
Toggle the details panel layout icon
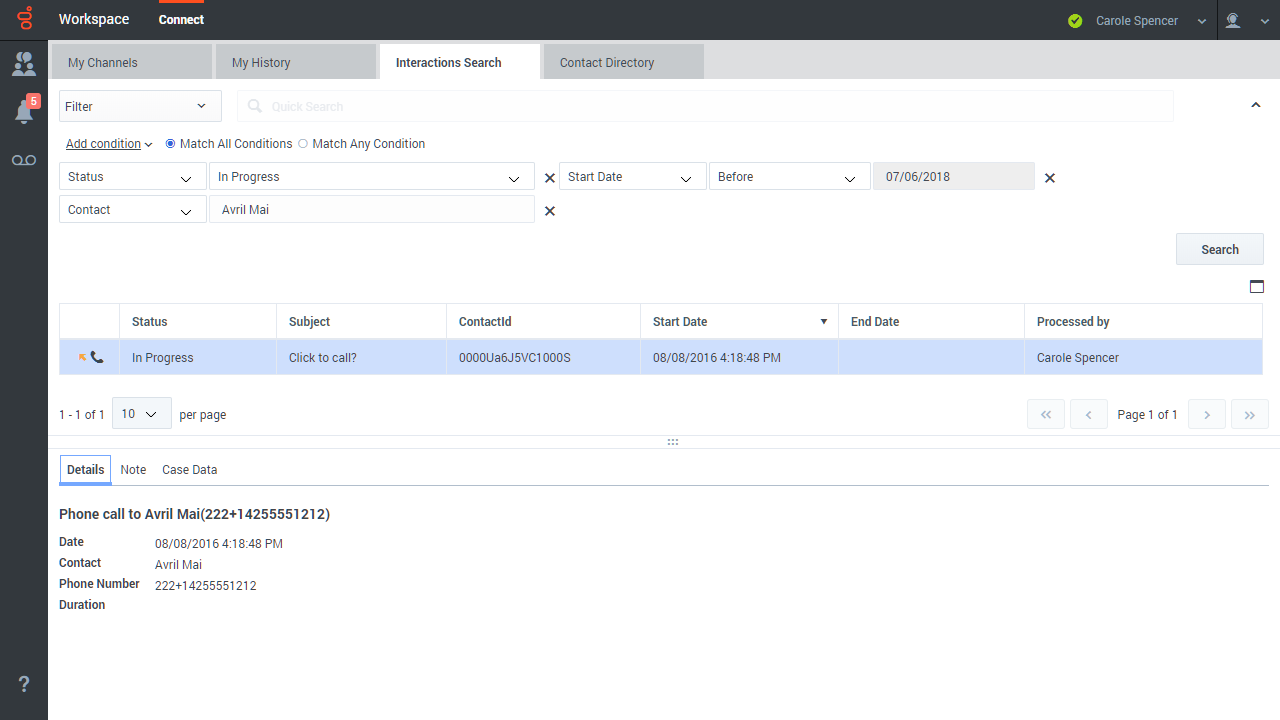pos(1256,286)
